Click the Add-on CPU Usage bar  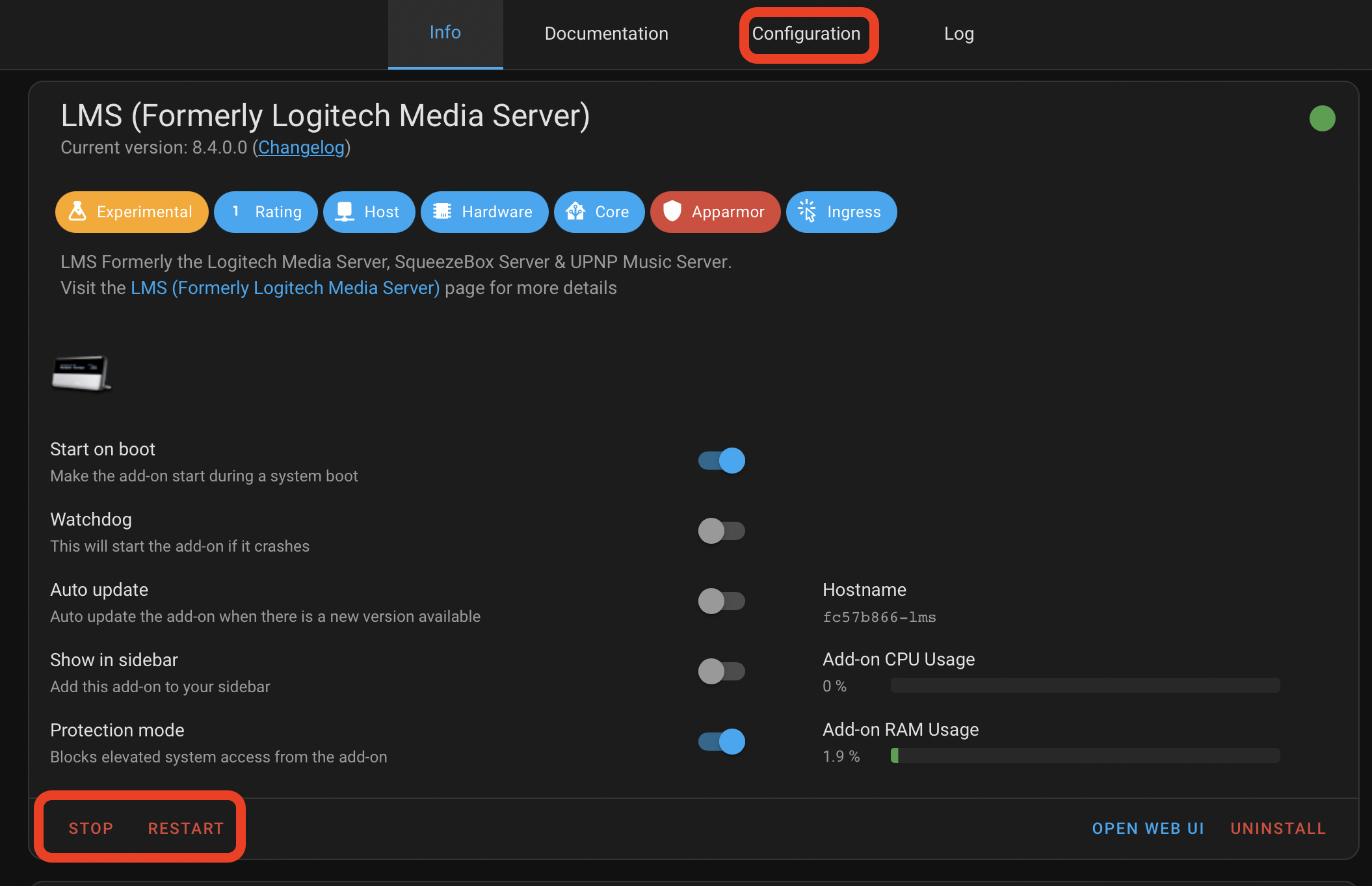[1085, 686]
